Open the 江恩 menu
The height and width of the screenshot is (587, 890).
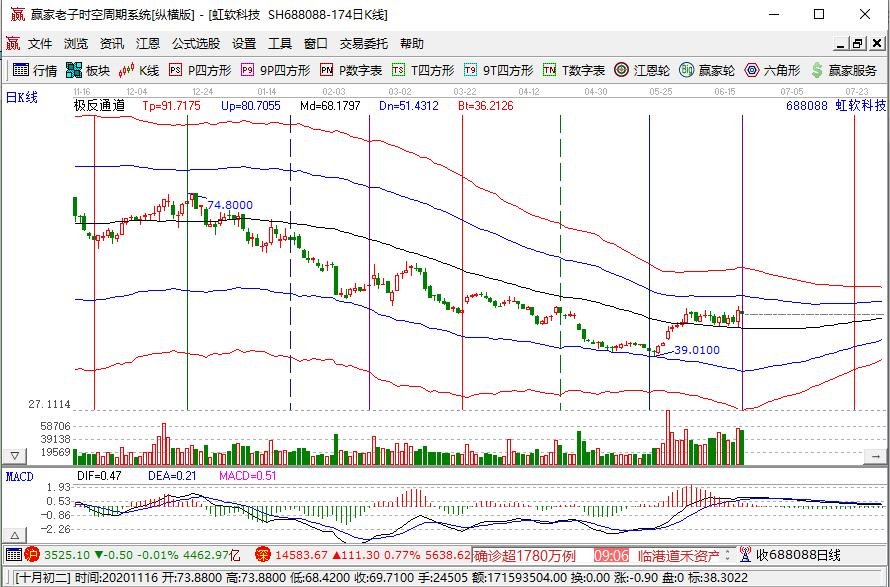tap(148, 44)
